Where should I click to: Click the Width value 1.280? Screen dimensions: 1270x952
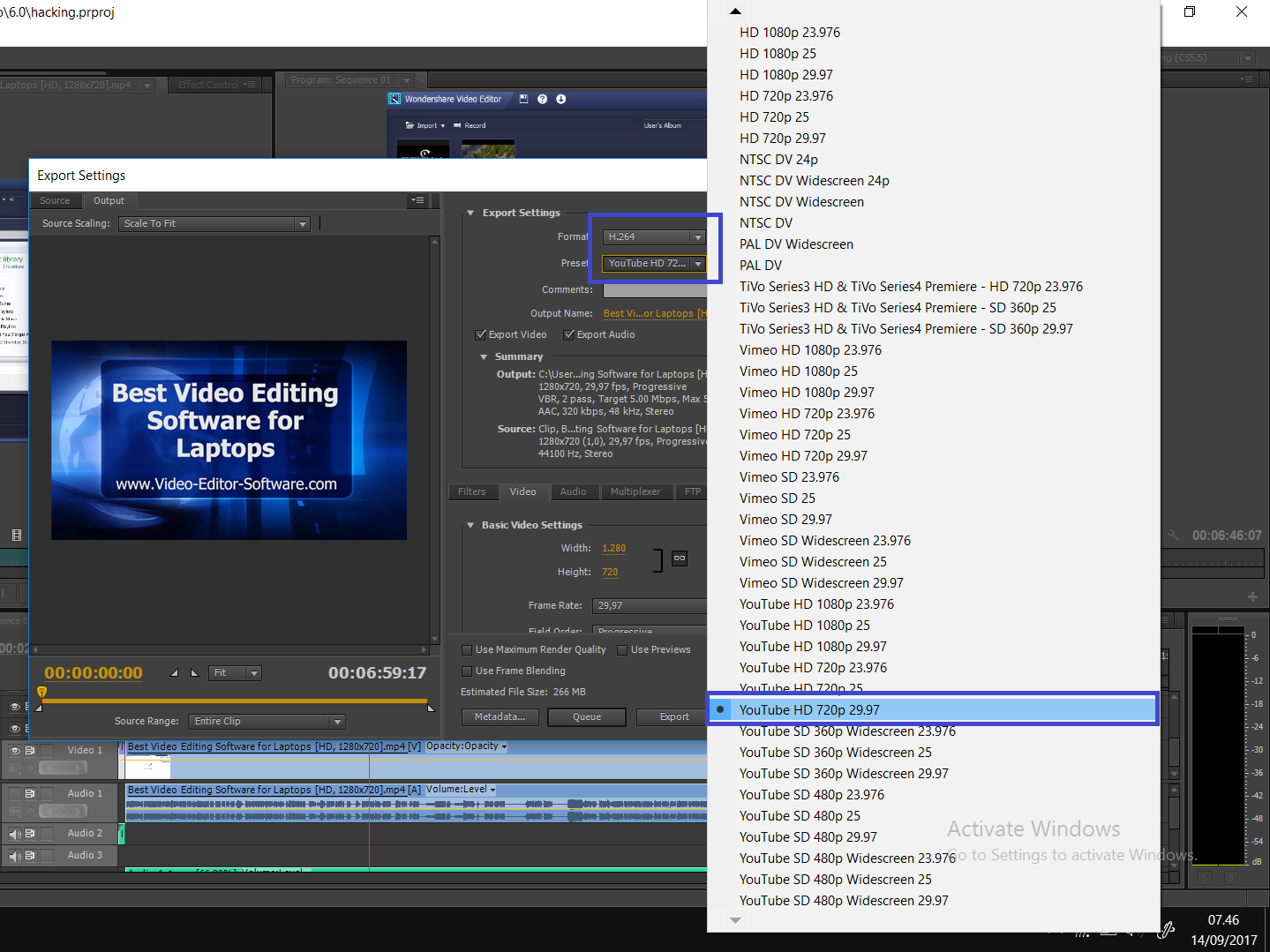pyautogui.click(x=614, y=549)
